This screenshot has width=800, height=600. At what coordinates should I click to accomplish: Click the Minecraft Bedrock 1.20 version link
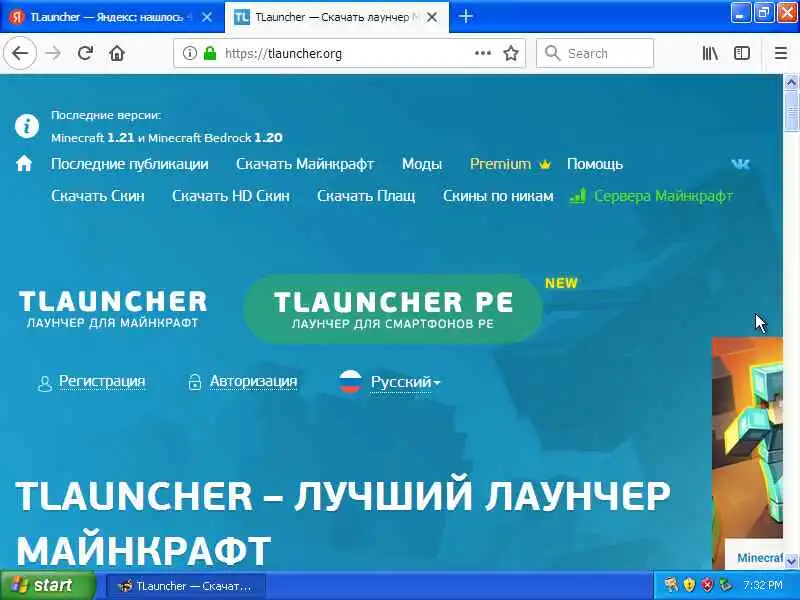215,138
